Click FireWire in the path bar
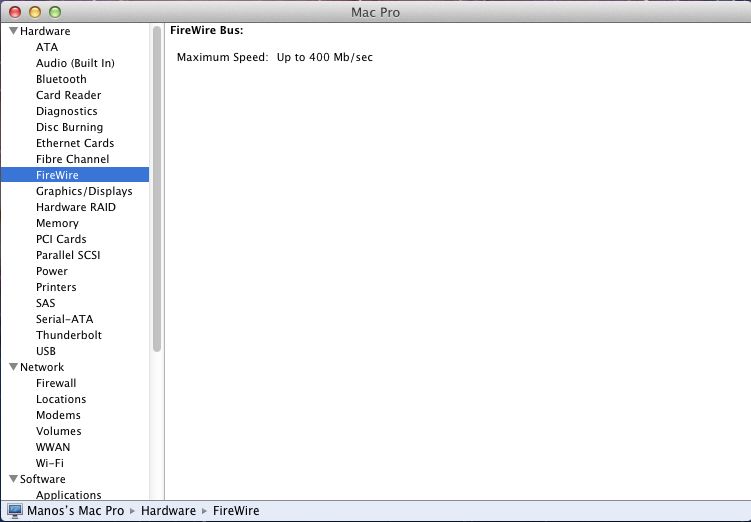The width and height of the screenshot is (751, 522). pyautogui.click(x=236, y=511)
